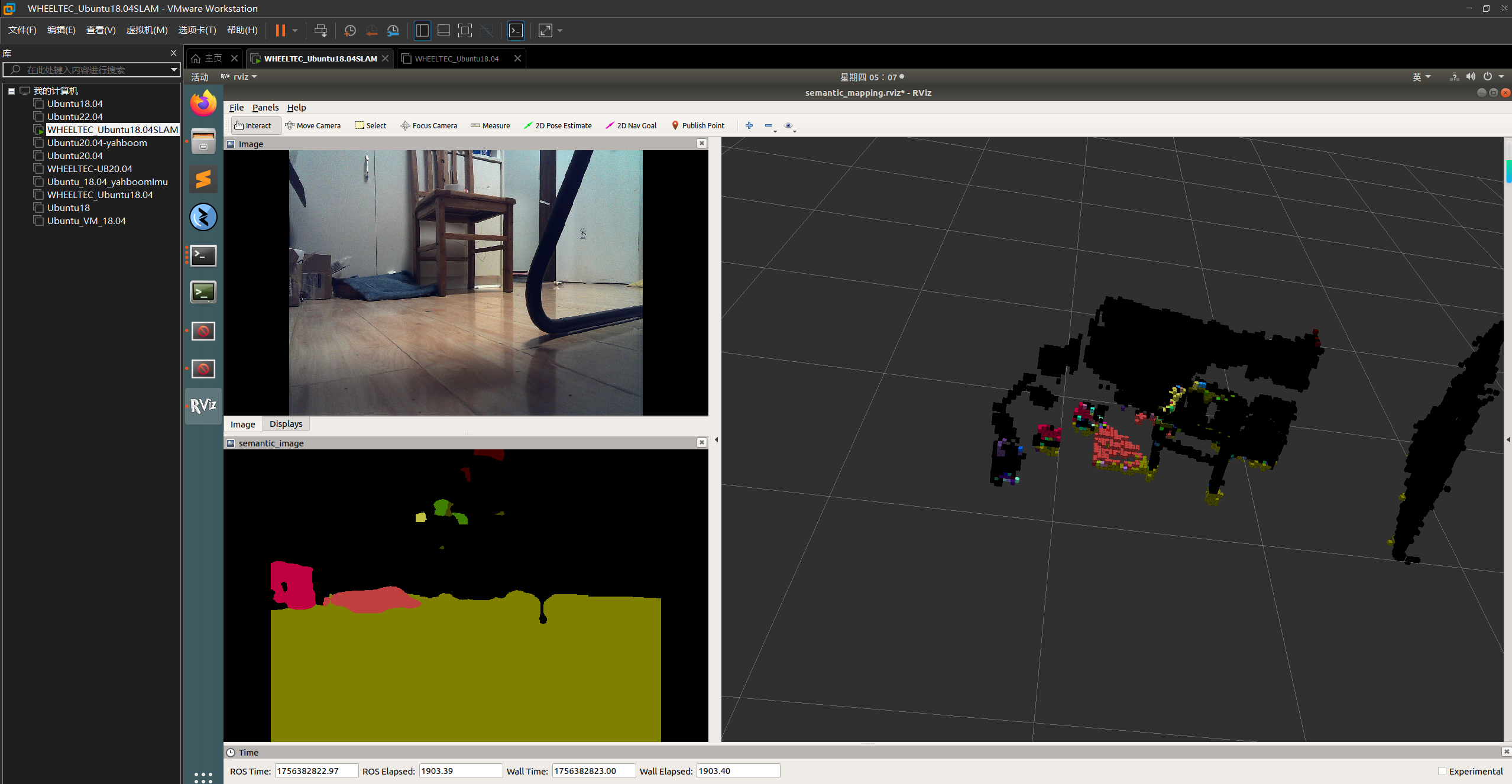This screenshot has width=1512, height=784.
Task: Open the input language 英 menu
Action: point(1420,77)
